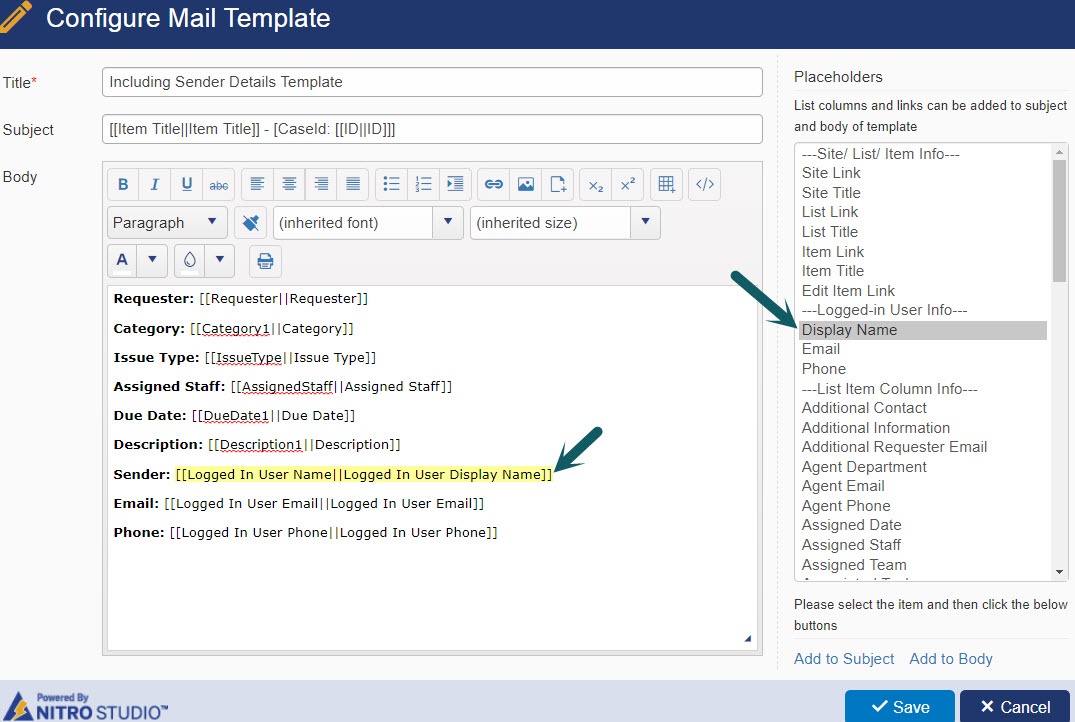Screen dimensions: 1075x722
Task: Toggle italic formatting
Action: (x=154, y=184)
